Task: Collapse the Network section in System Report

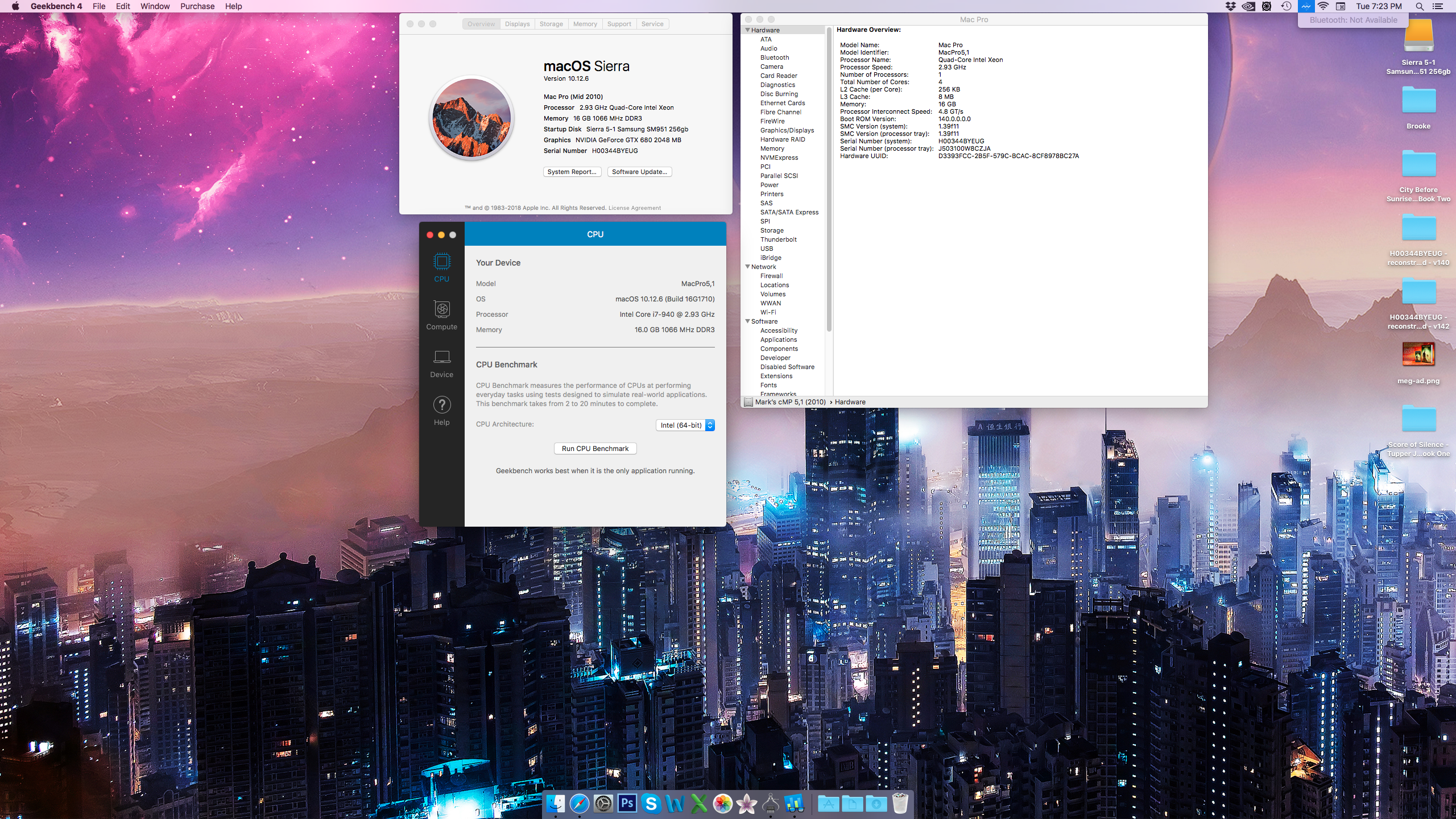Action: click(747, 267)
